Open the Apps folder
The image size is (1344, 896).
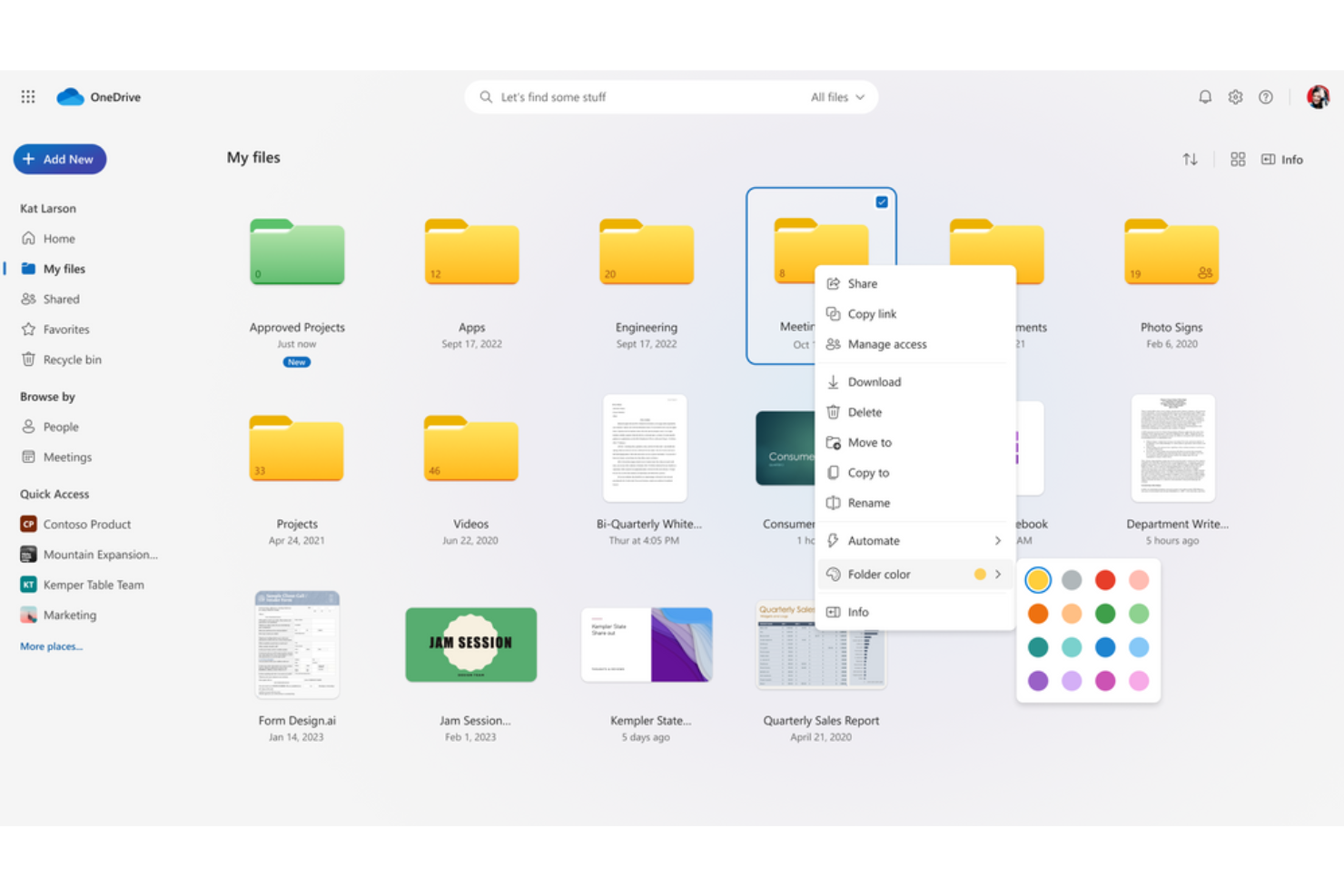(x=471, y=251)
